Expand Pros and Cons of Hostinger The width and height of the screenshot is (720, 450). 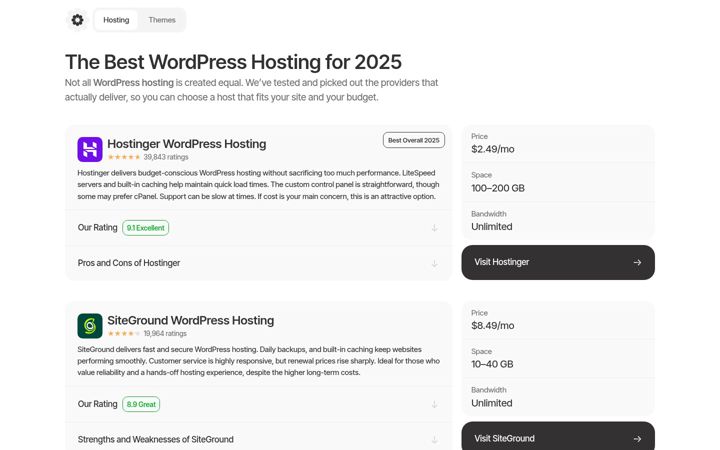(x=258, y=263)
